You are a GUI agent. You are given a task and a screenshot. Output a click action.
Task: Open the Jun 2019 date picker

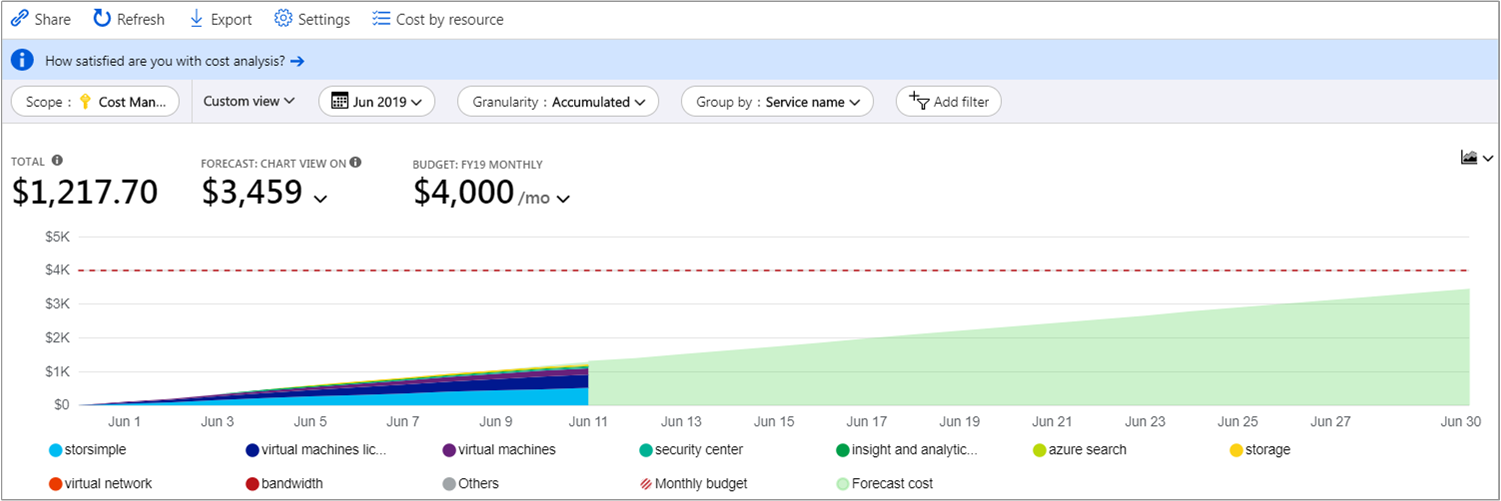click(377, 101)
